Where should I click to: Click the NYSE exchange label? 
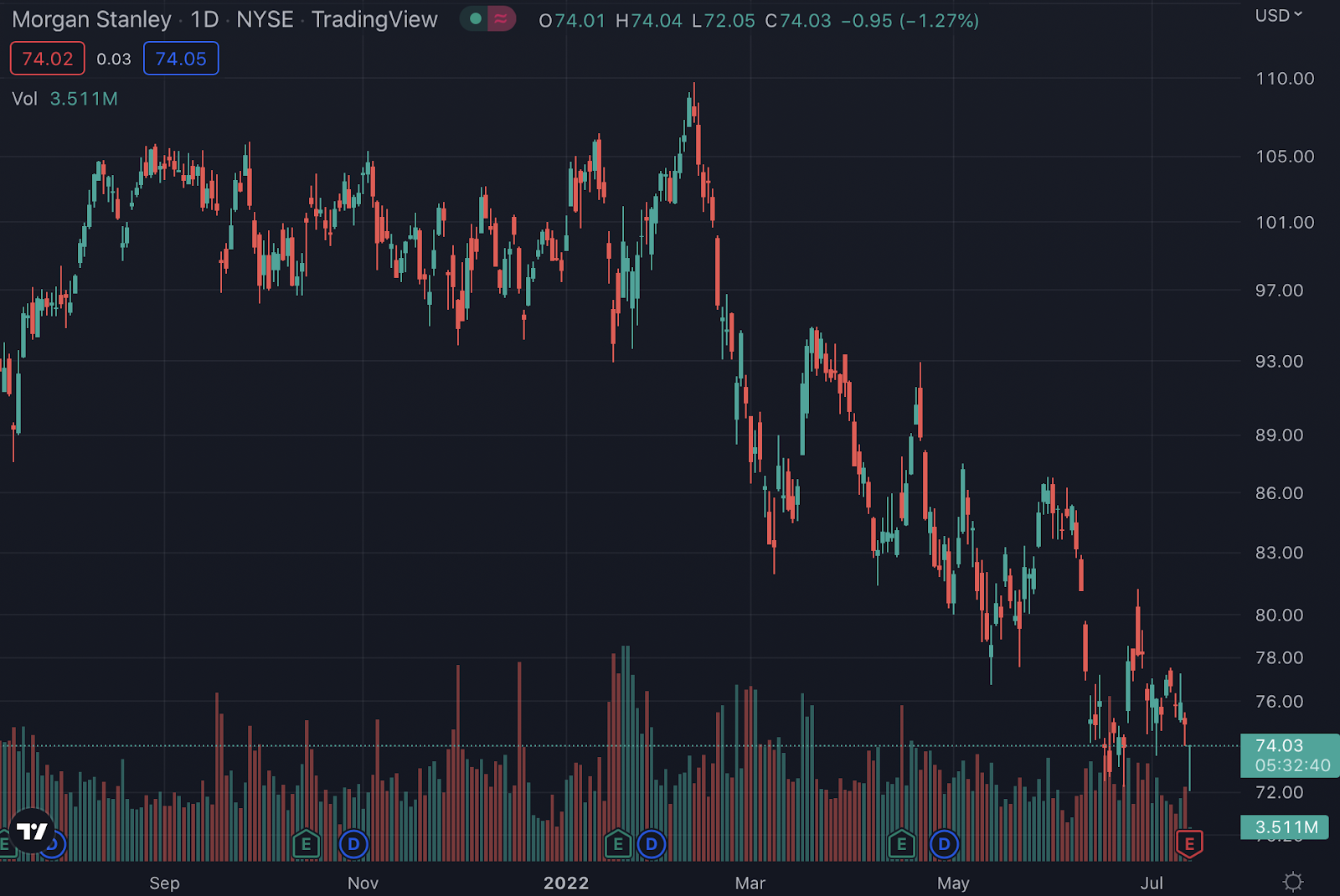pyautogui.click(x=265, y=19)
